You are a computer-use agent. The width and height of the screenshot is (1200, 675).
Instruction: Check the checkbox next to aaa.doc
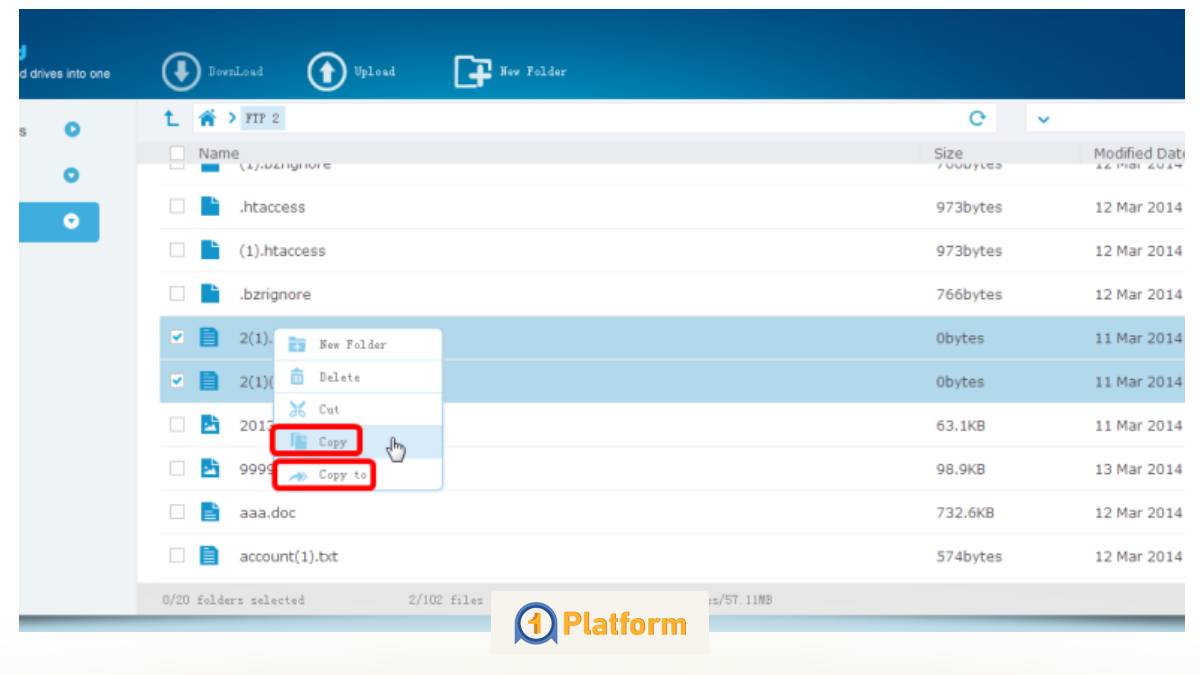(x=175, y=511)
